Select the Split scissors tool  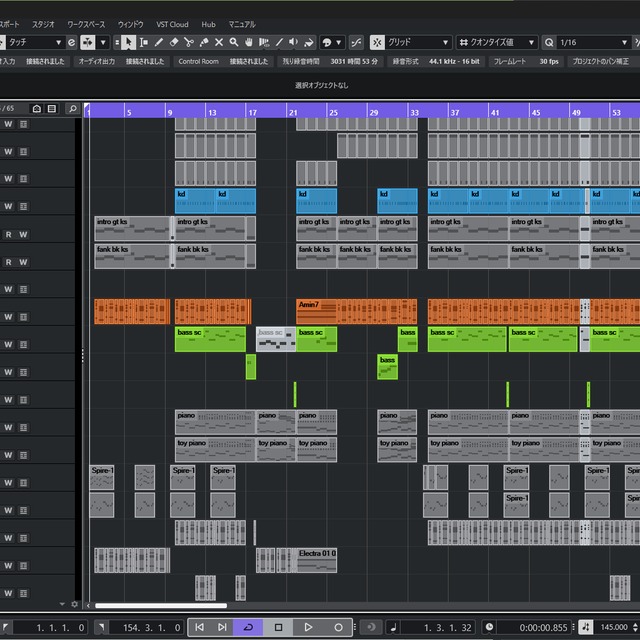tap(189, 42)
